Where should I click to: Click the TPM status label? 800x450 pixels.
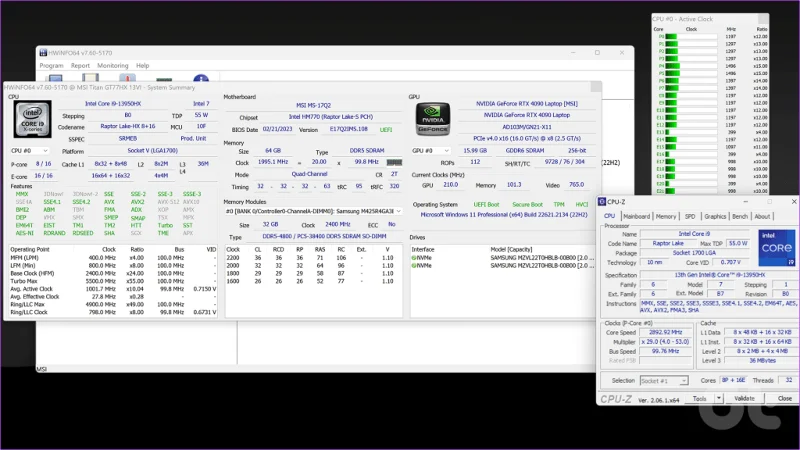559,205
